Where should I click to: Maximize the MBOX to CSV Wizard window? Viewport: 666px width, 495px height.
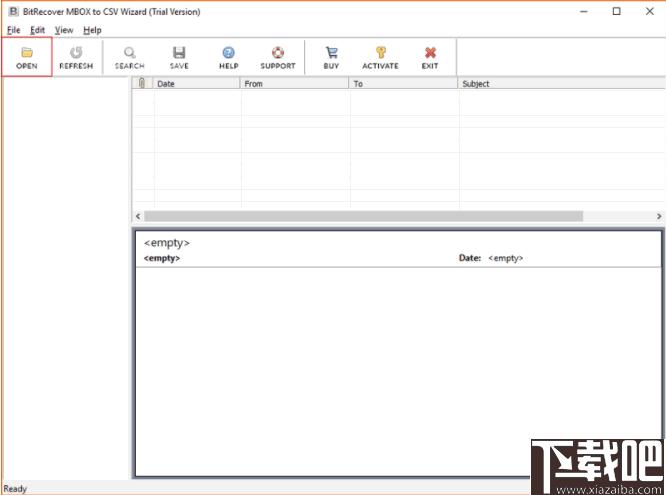(x=617, y=11)
